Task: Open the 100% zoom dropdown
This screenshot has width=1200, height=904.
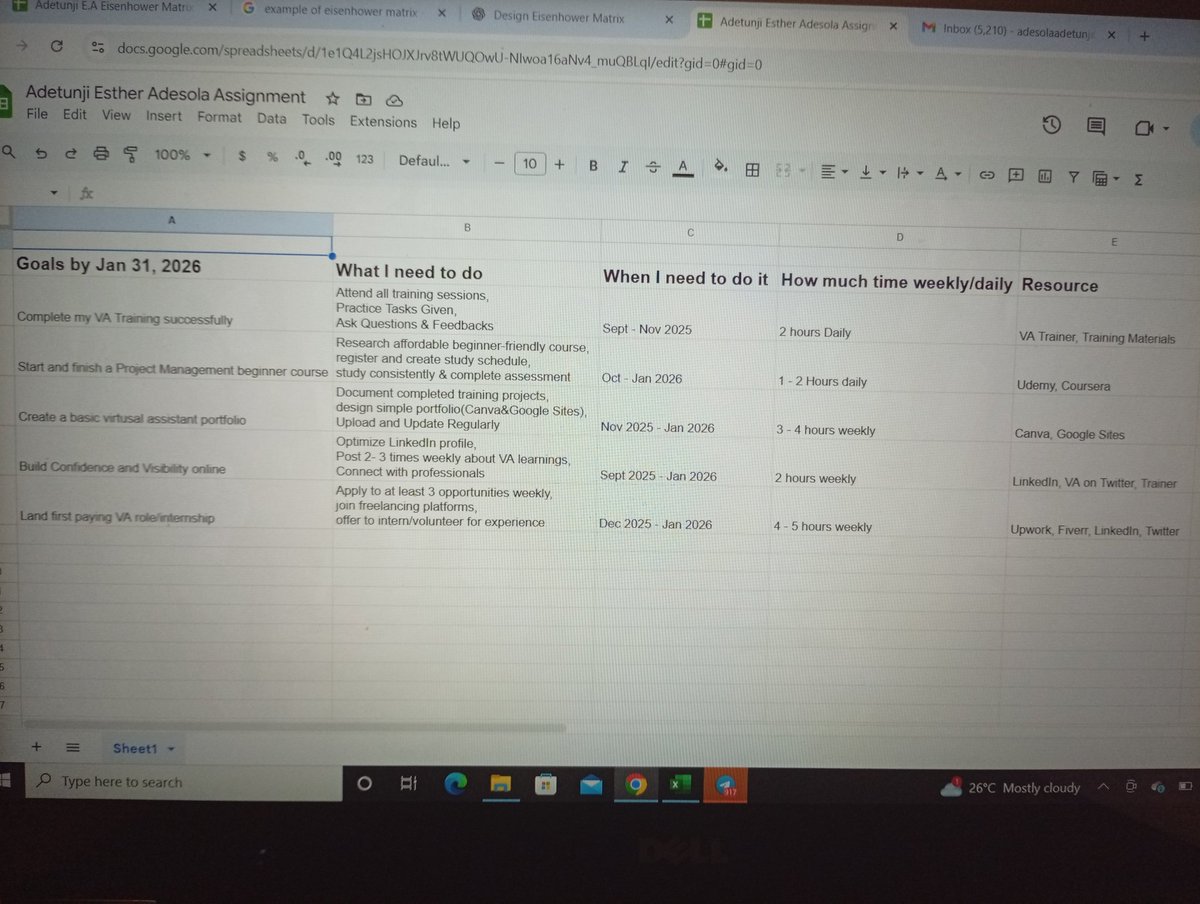Action: [182, 156]
